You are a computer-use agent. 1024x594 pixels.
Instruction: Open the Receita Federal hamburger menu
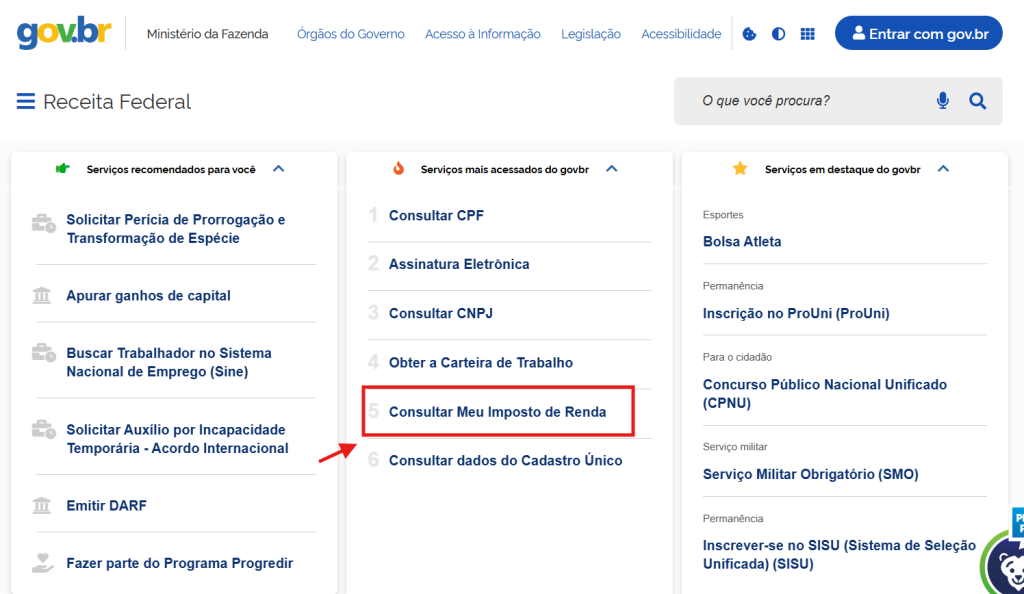(26, 101)
